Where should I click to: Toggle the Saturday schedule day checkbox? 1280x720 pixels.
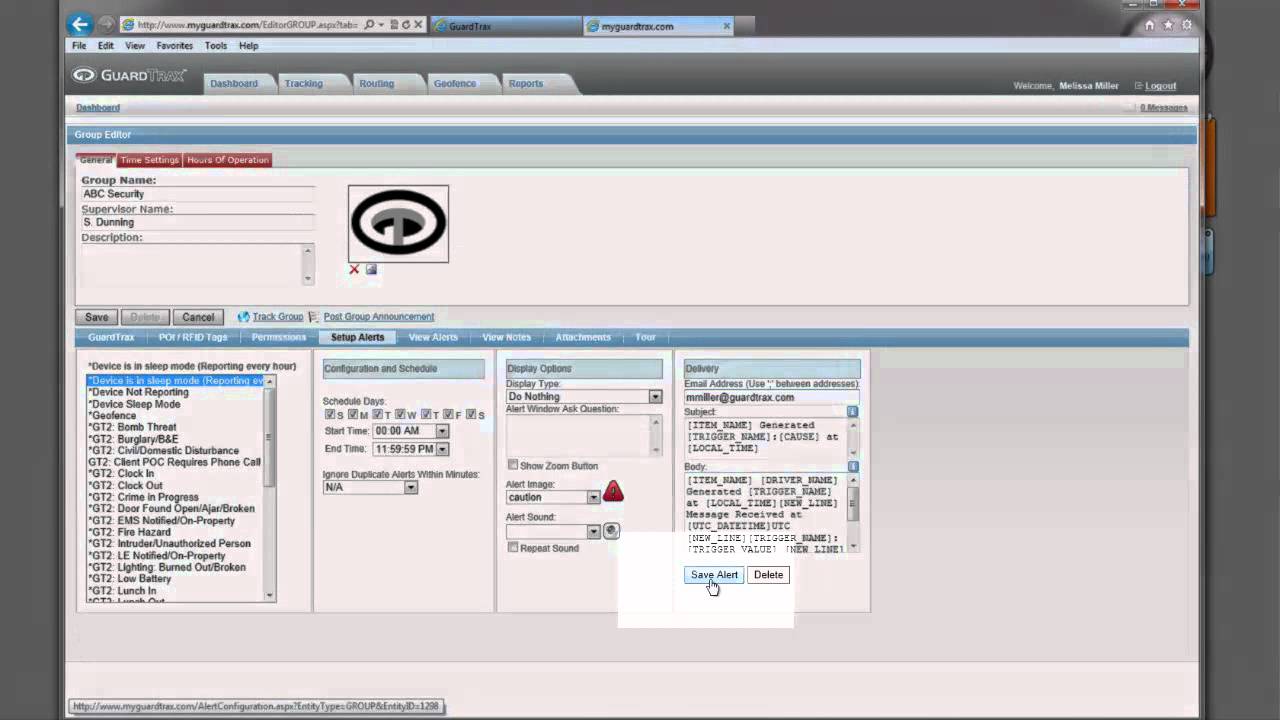pyautogui.click(x=471, y=414)
